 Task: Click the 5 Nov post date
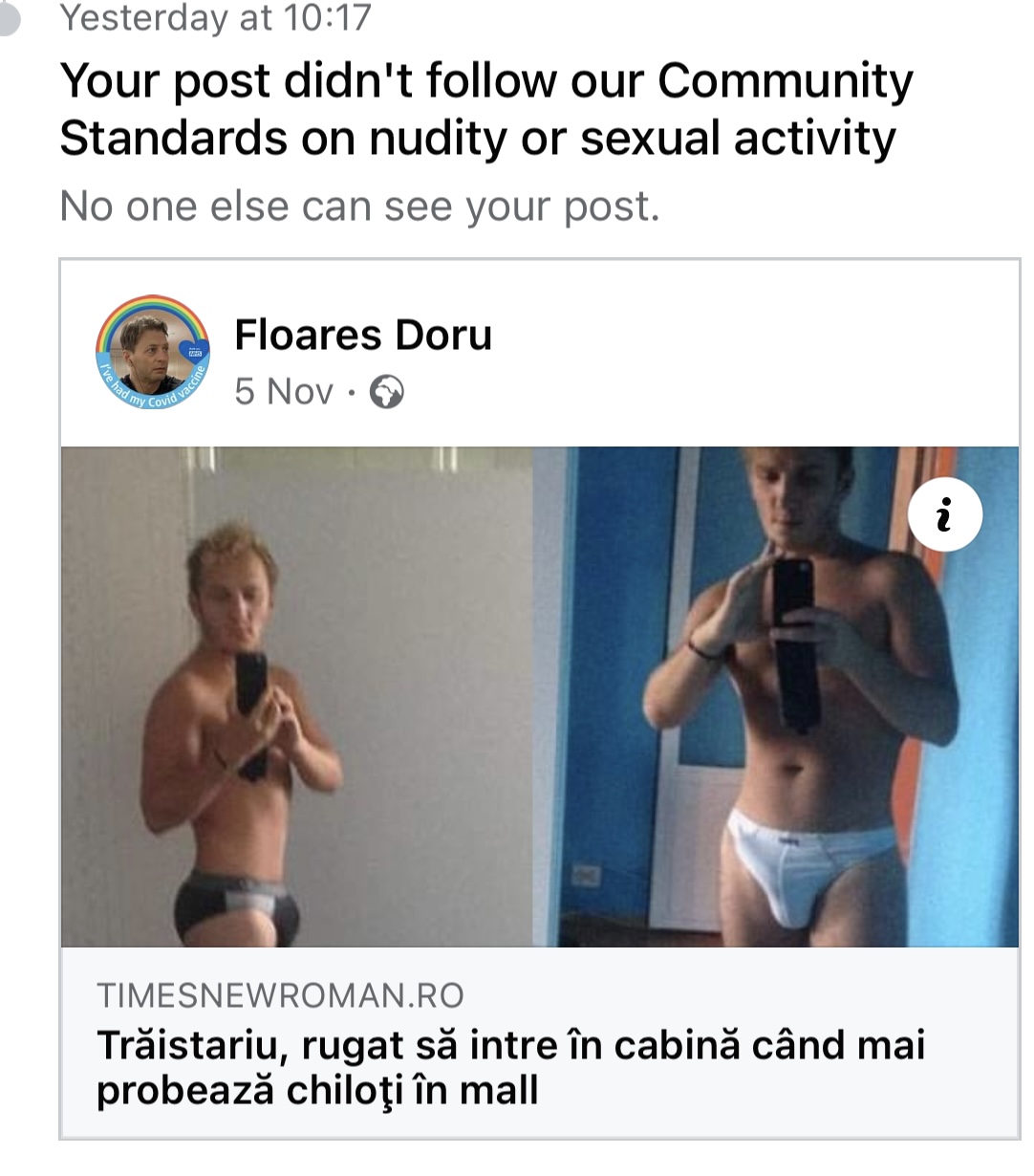pyautogui.click(x=284, y=391)
